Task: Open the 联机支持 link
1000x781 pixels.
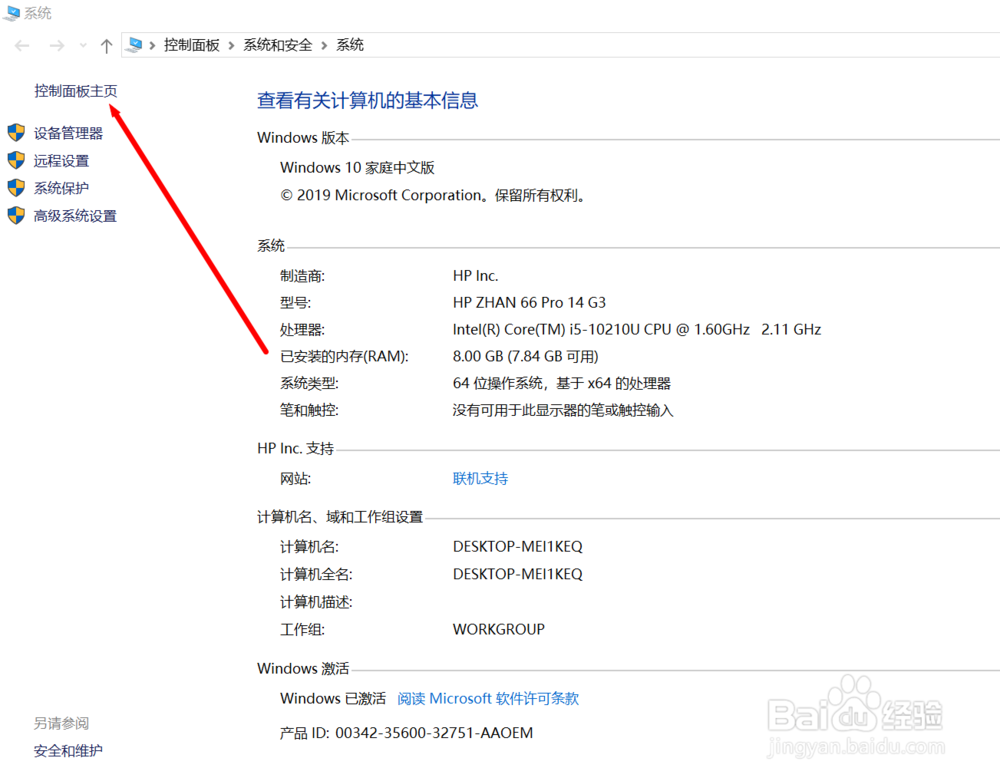Action: (x=480, y=478)
